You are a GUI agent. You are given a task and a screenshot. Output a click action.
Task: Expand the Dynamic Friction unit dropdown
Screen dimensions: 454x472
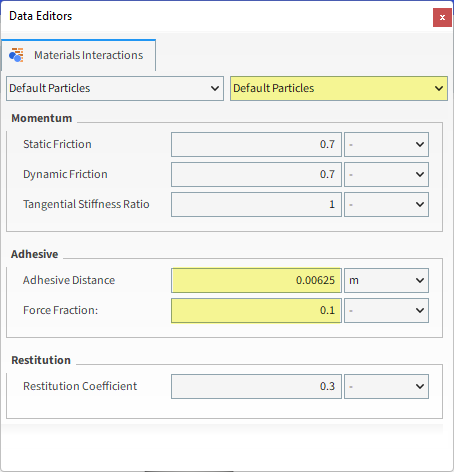[386, 174]
